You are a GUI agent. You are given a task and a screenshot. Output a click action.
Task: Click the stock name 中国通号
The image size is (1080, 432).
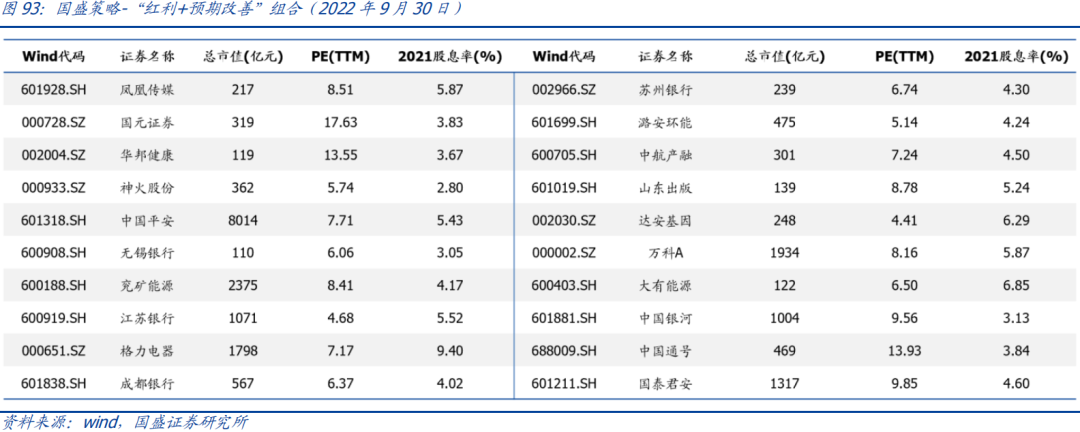point(665,351)
